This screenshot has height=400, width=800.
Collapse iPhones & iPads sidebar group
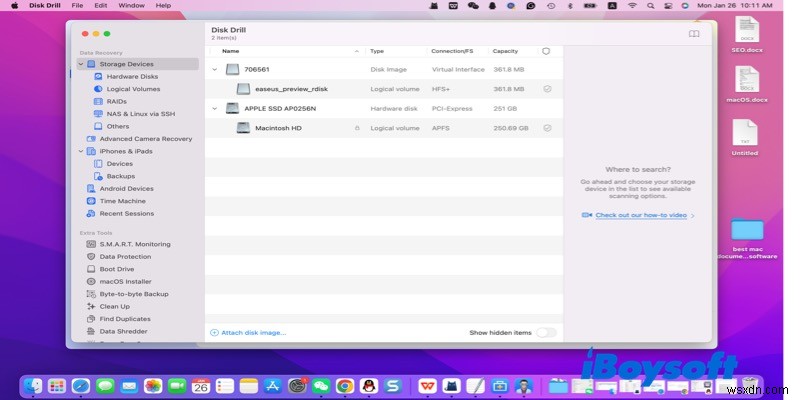[81, 152]
